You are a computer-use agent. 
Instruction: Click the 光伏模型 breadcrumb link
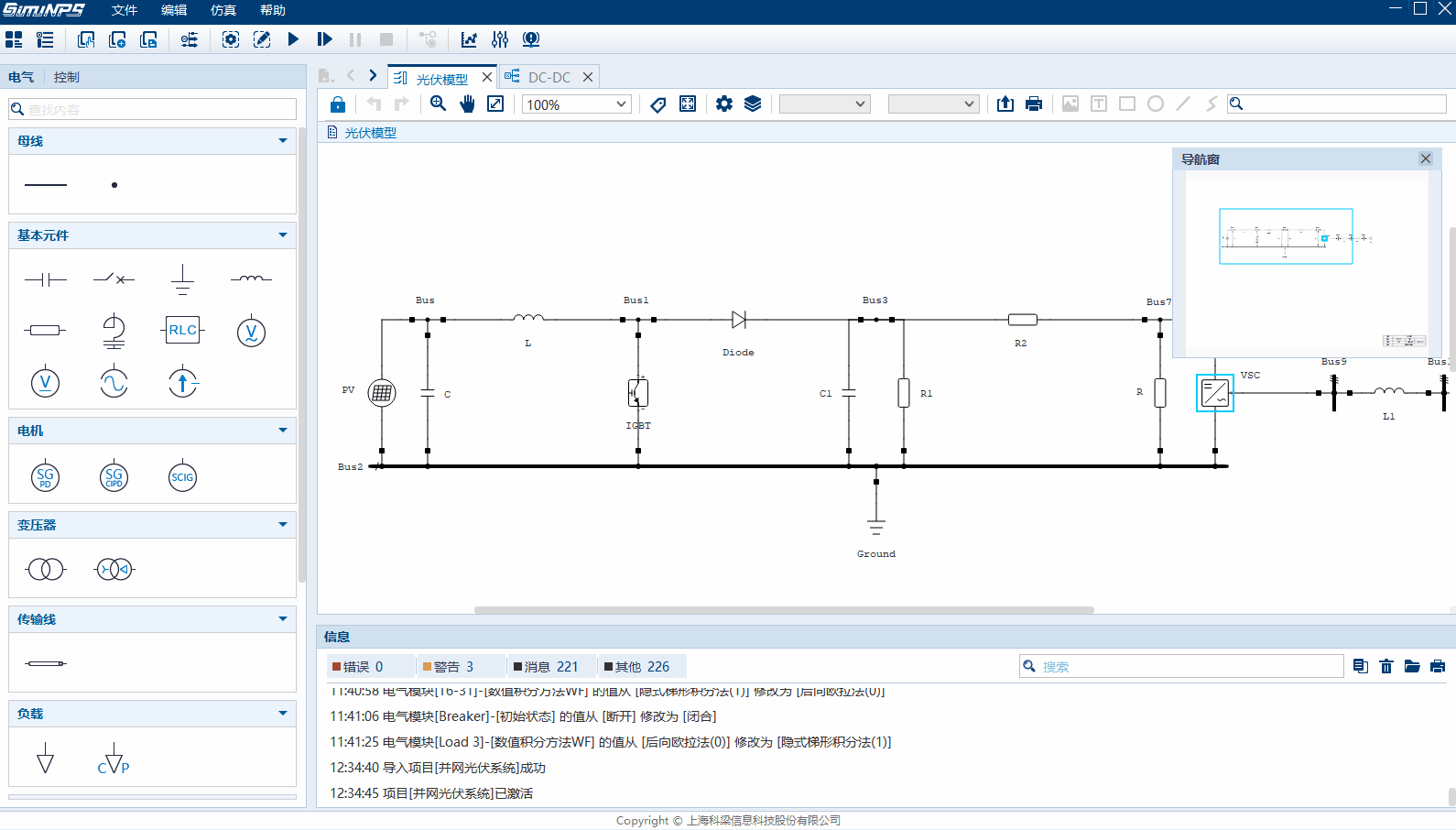point(370,133)
